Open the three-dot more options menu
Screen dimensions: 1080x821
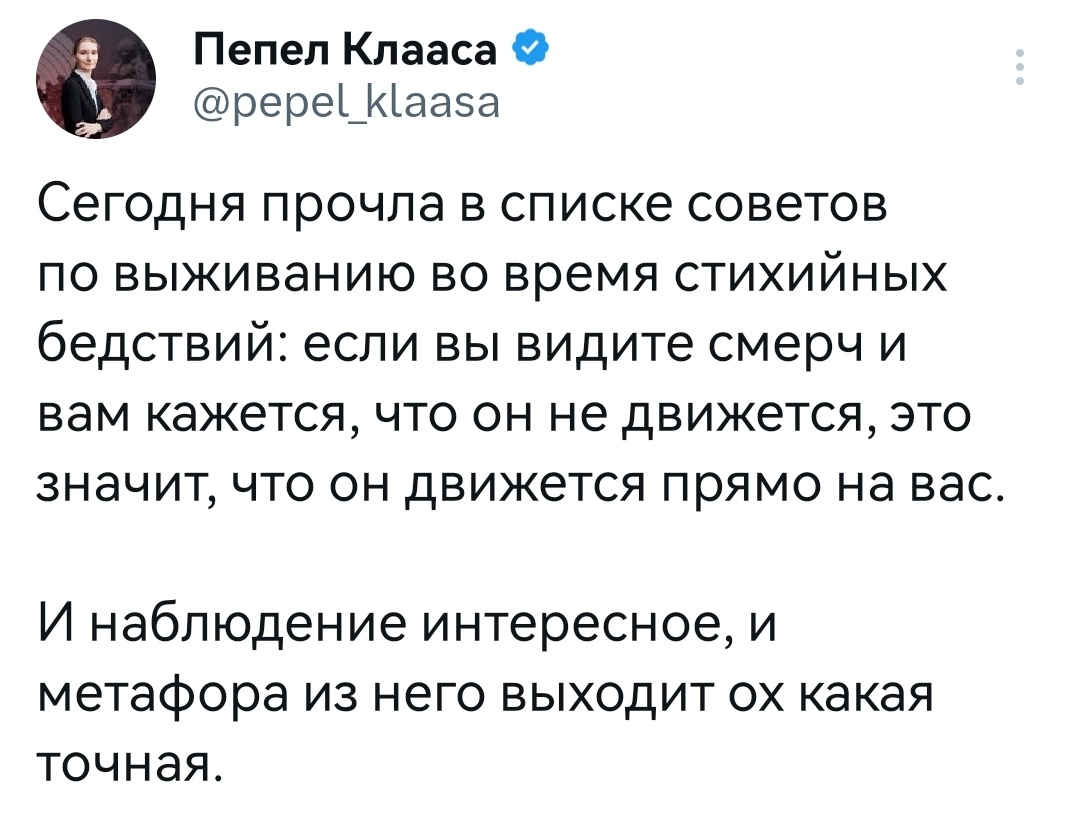1019,68
